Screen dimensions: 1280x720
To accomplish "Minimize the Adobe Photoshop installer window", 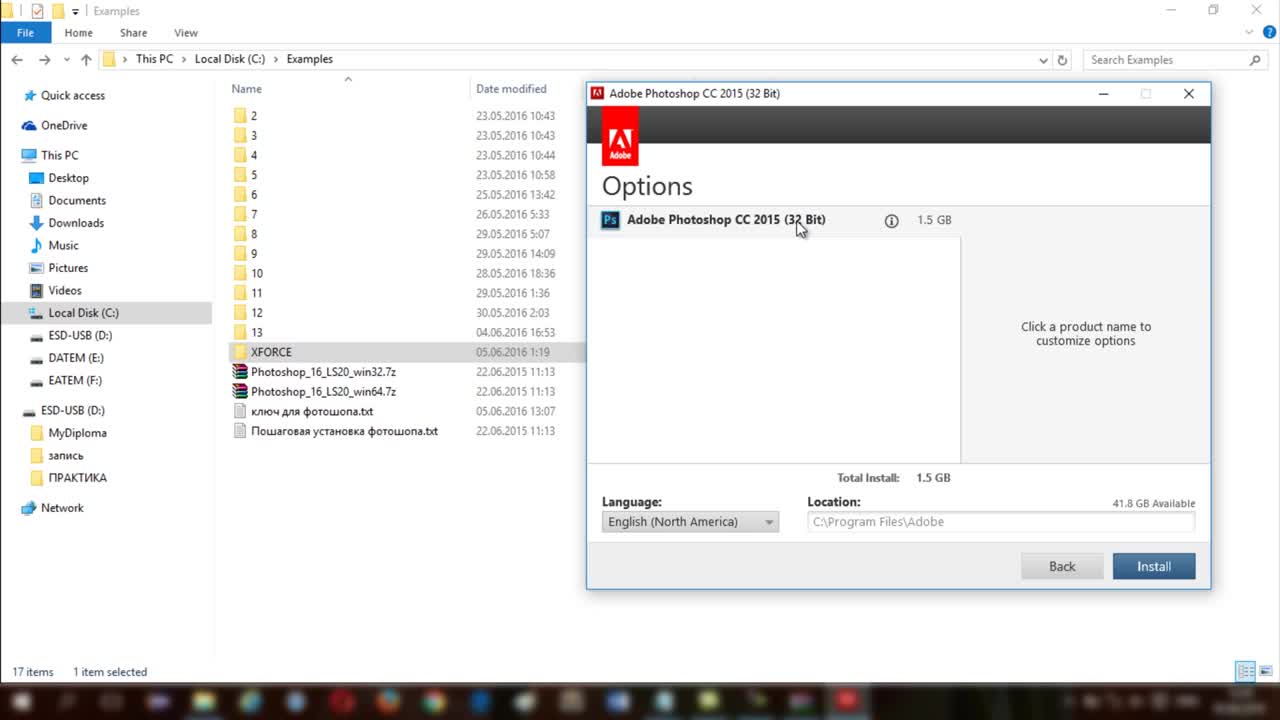I will point(1103,94).
